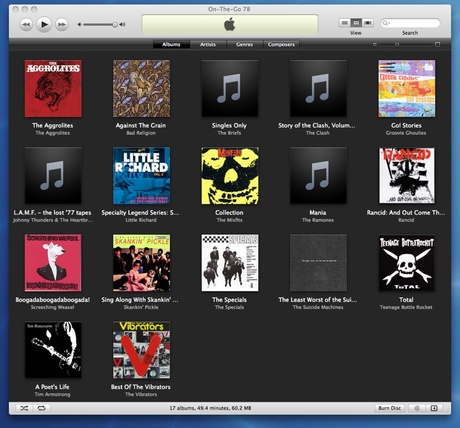Click the Genius icon in bottom bar
Viewport: 460px width, 428px height.
416,408
